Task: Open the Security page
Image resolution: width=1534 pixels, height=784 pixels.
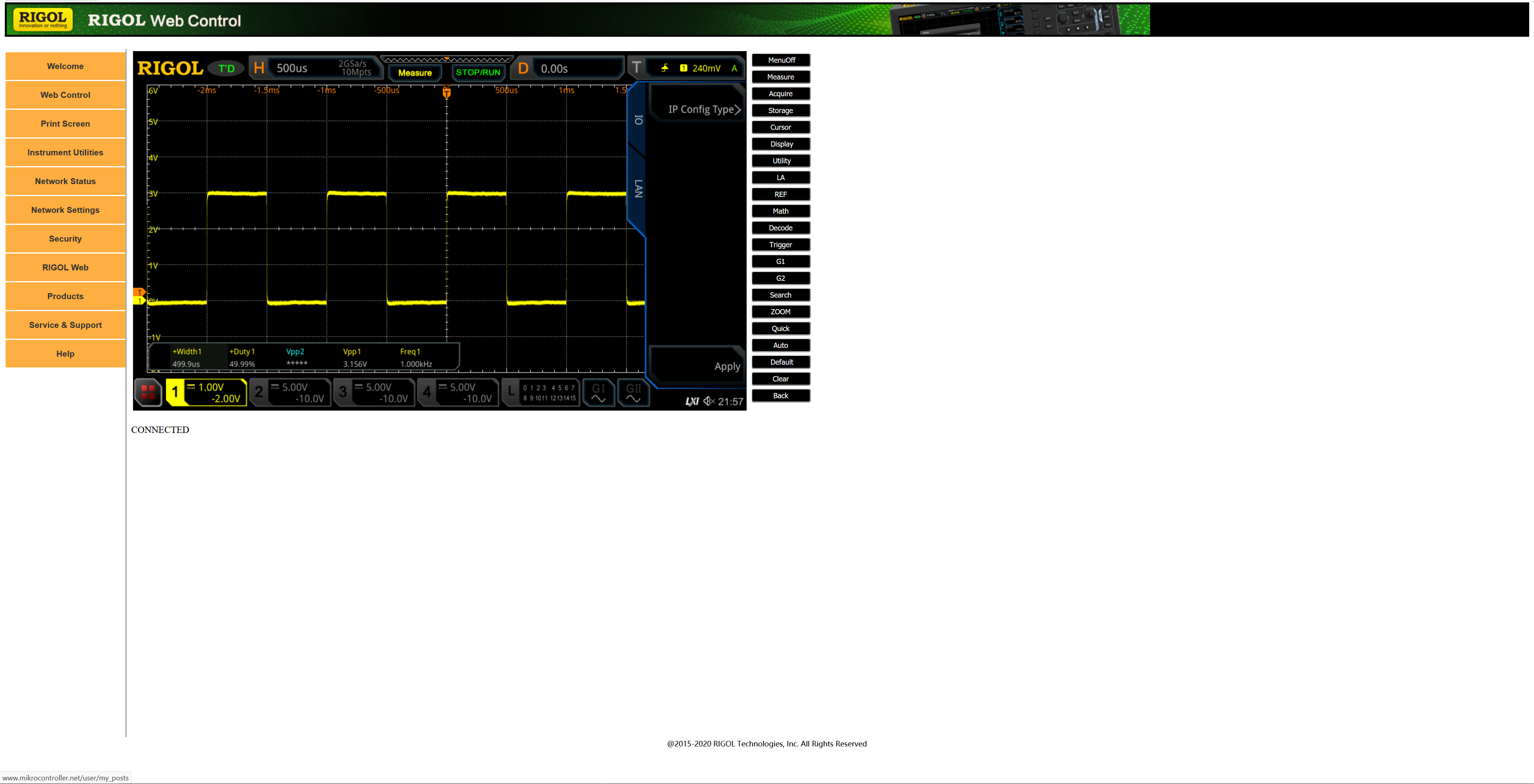Action: 66,239
